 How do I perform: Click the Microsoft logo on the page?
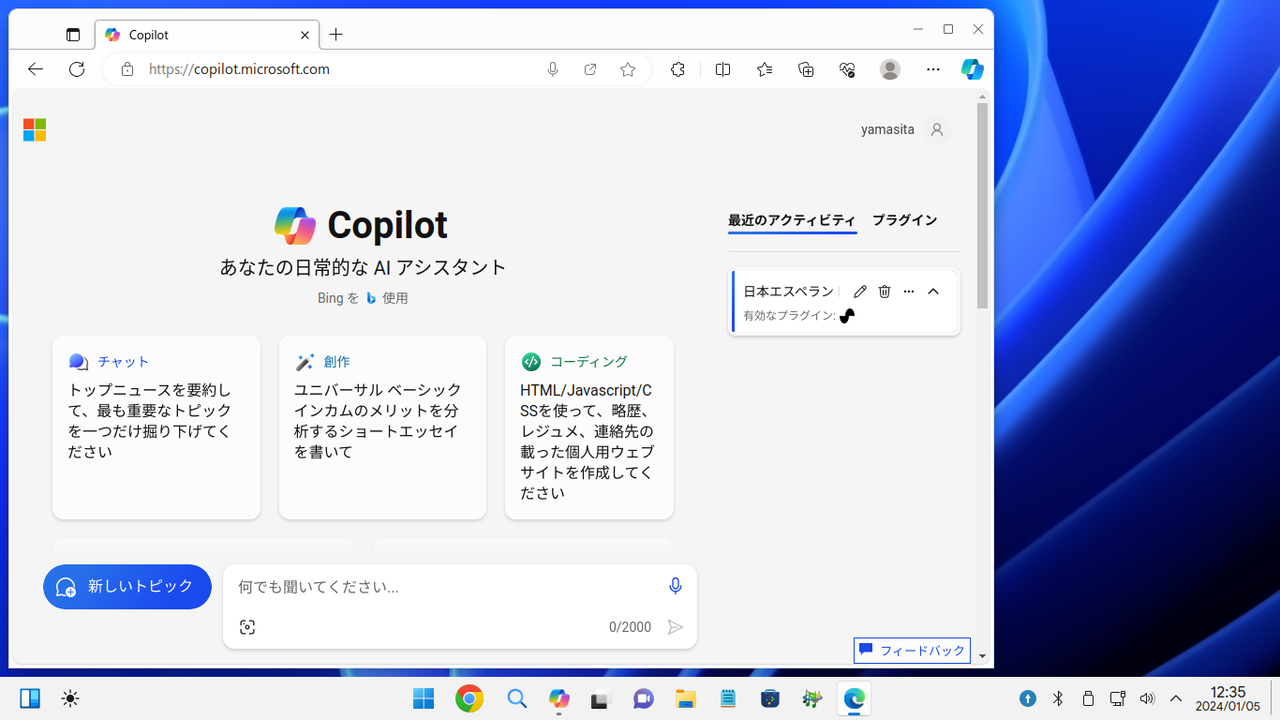[x=35, y=130]
